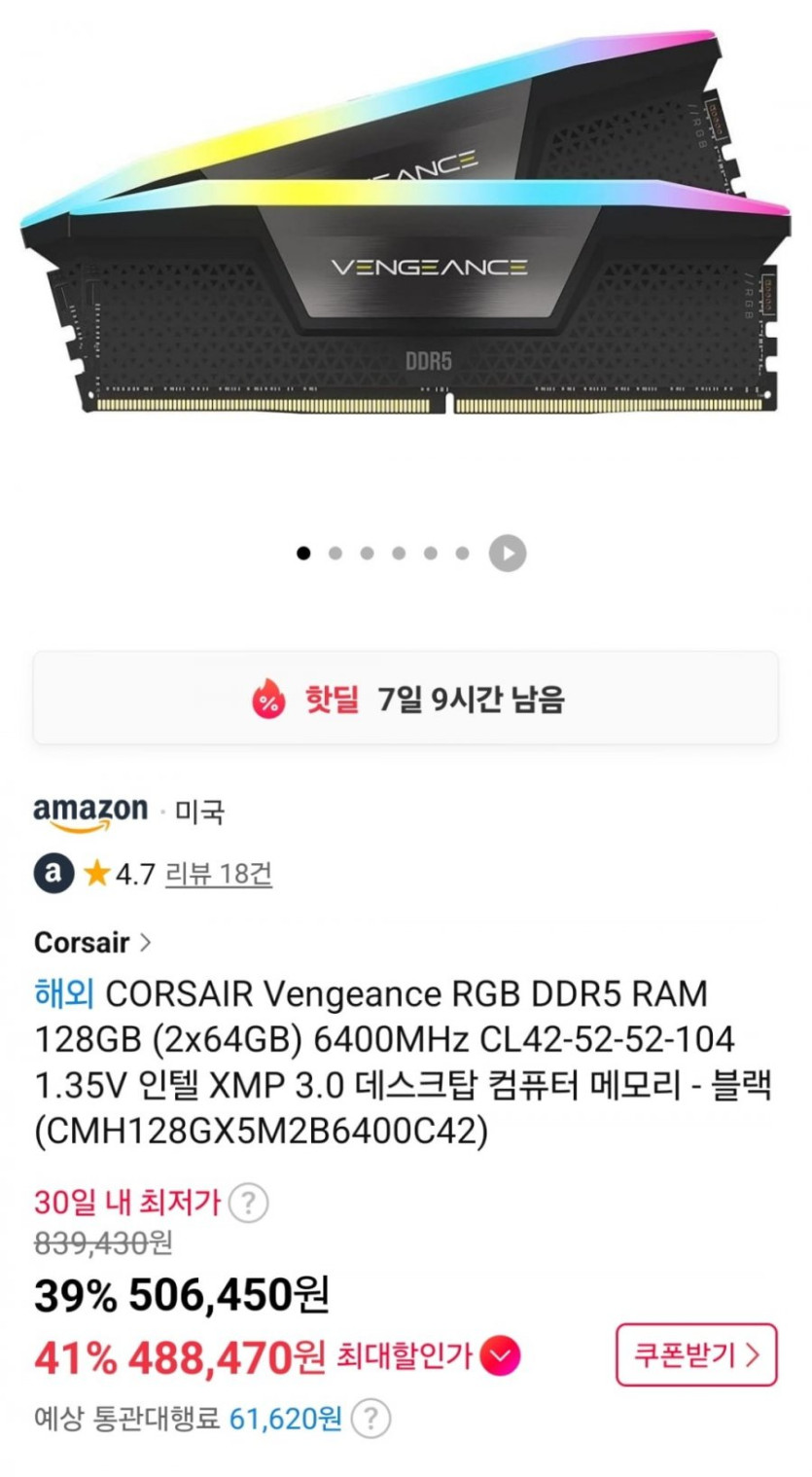Viewport: 812px width, 1477px height.
Task: Select the sixth image indicator dot
Action: 462,554
